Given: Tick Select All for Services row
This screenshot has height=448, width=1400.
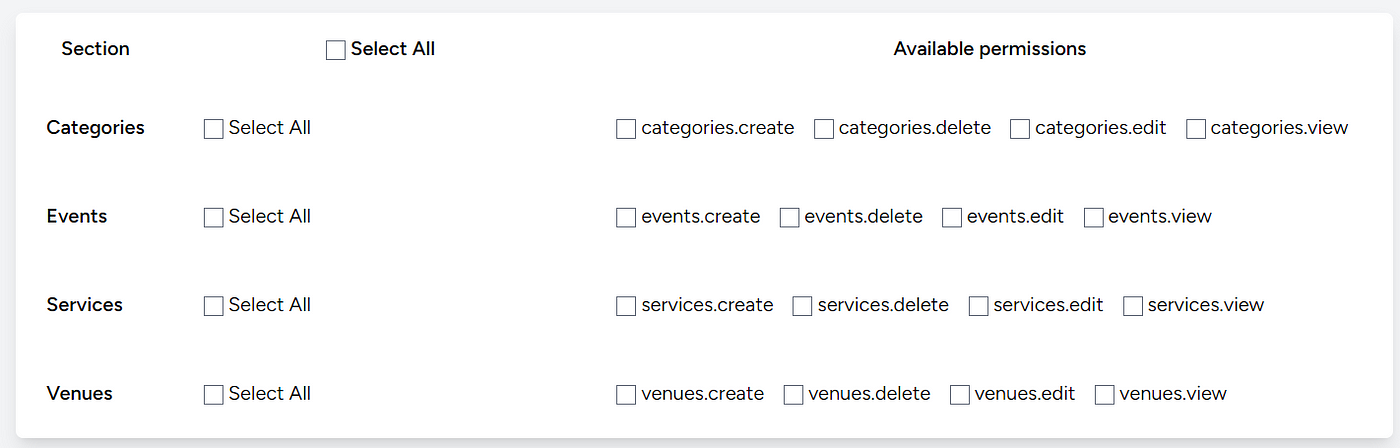Looking at the screenshot, I should pyautogui.click(x=213, y=306).
